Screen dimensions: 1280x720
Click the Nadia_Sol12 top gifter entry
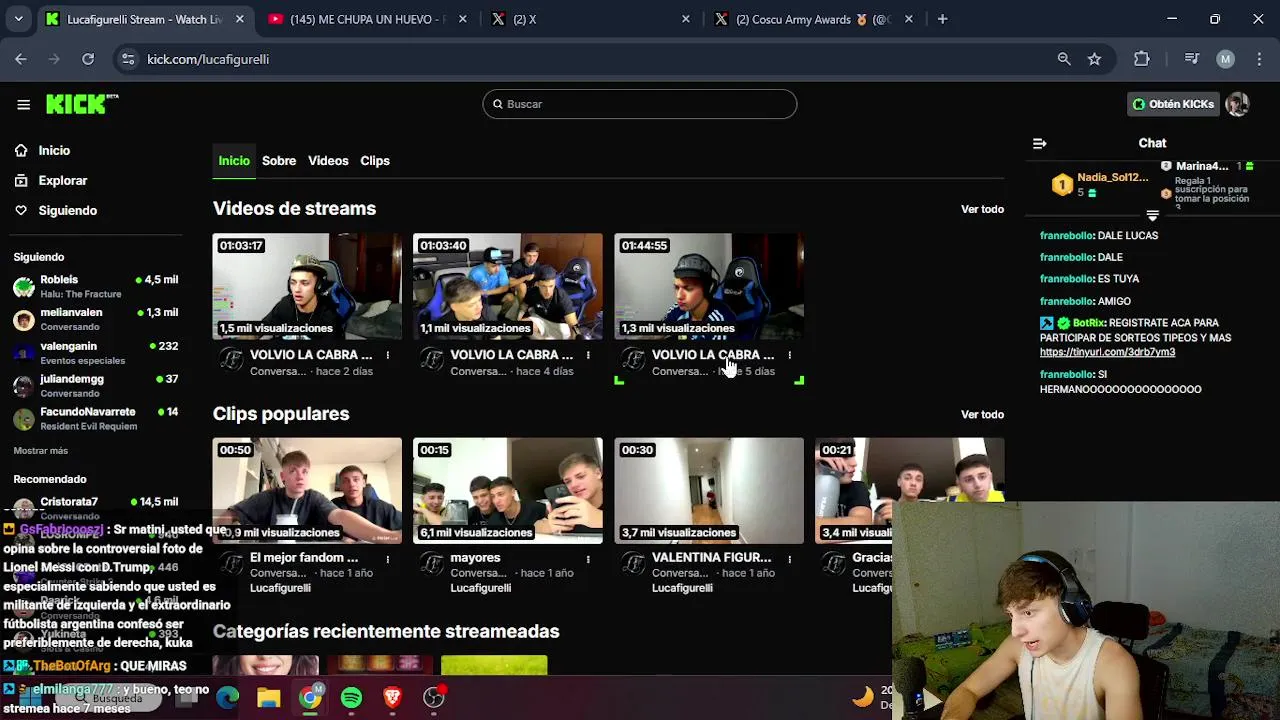1100,184
